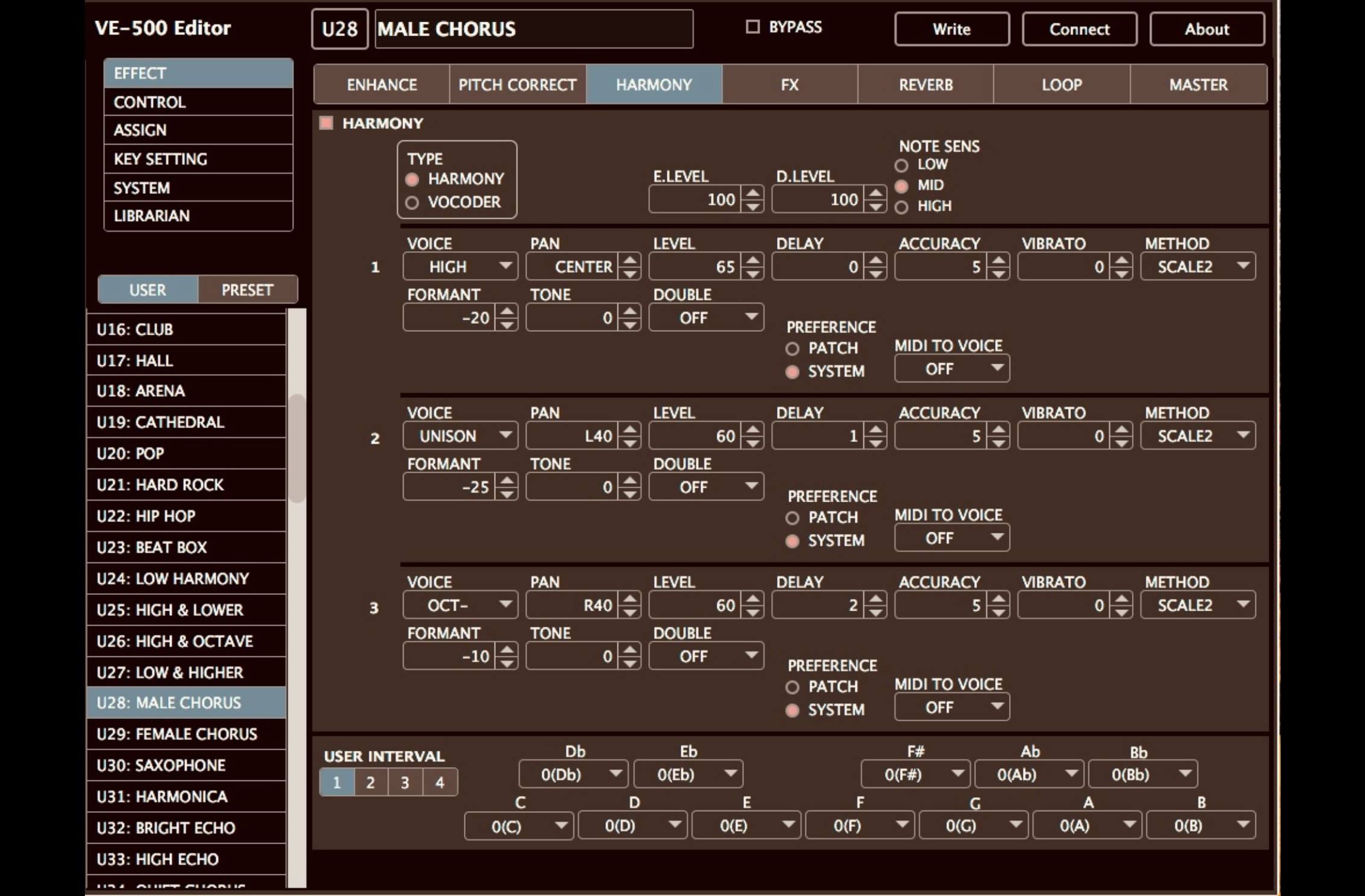Switch to the ENHANCE tab

point(382,84)
